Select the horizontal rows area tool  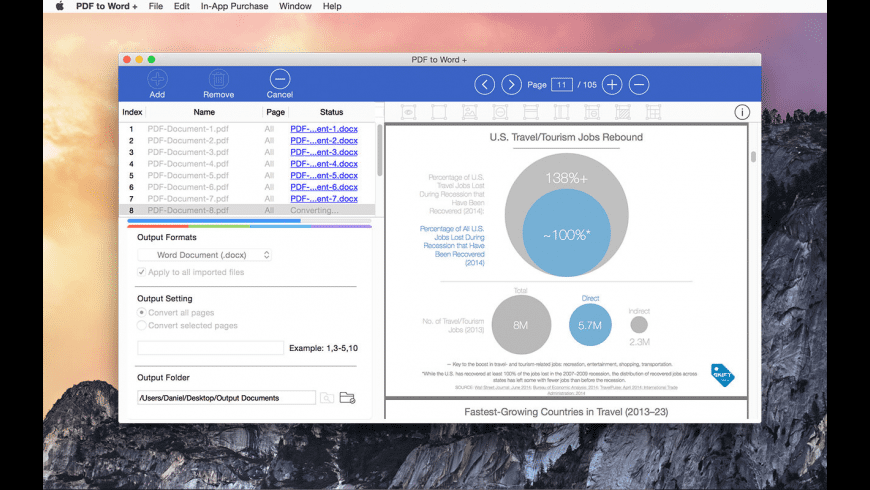click(x=531, y=112)
